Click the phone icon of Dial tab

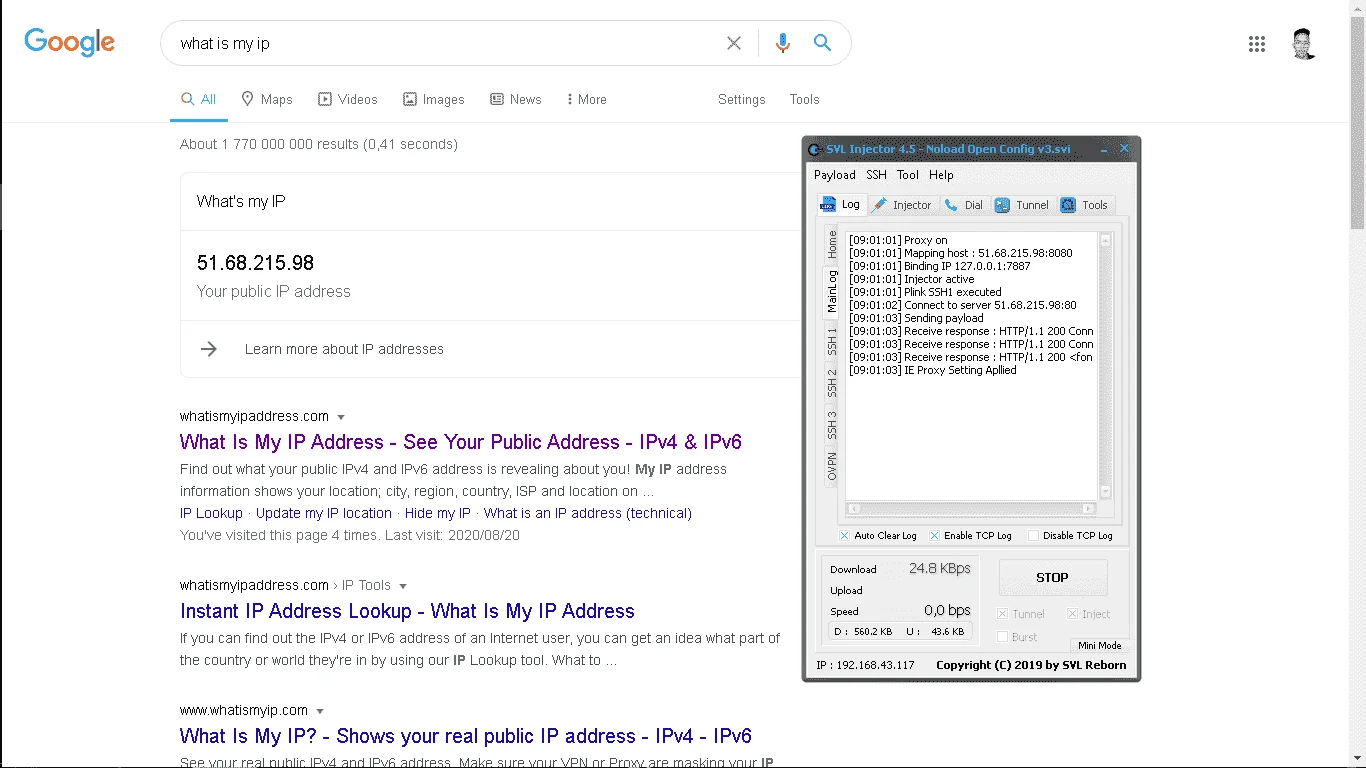[951, 205]
